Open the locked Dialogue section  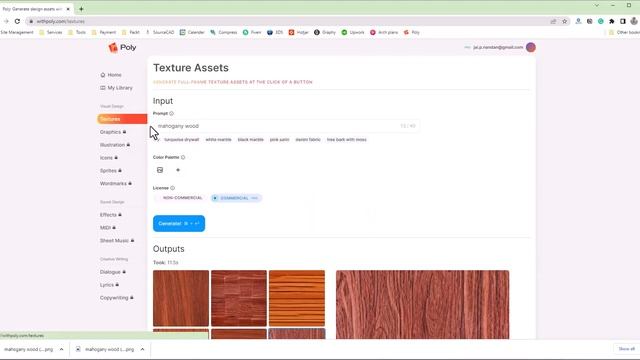click(x=113, y=272)
